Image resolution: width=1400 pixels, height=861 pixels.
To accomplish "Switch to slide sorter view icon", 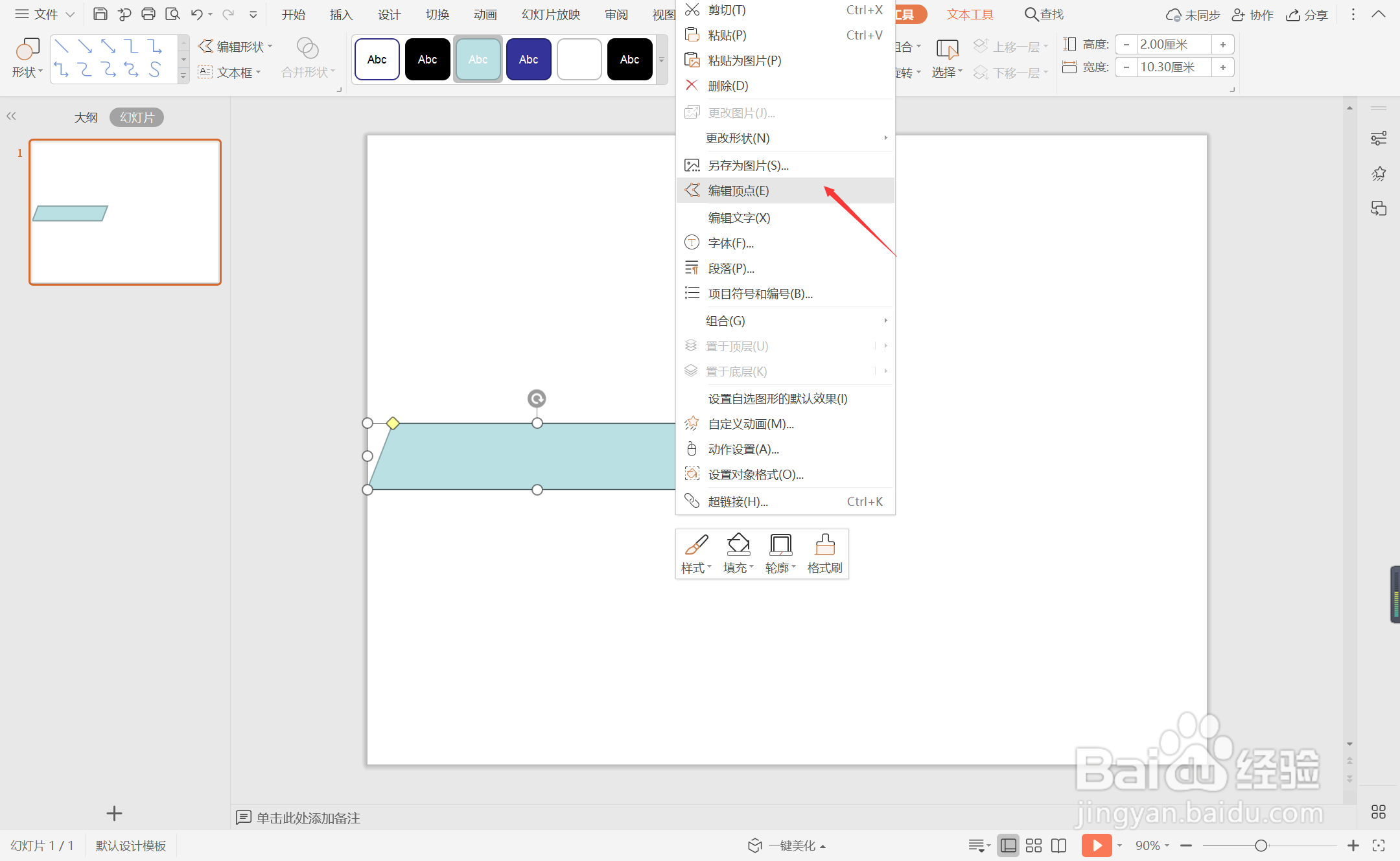I will click(1034, 845).
